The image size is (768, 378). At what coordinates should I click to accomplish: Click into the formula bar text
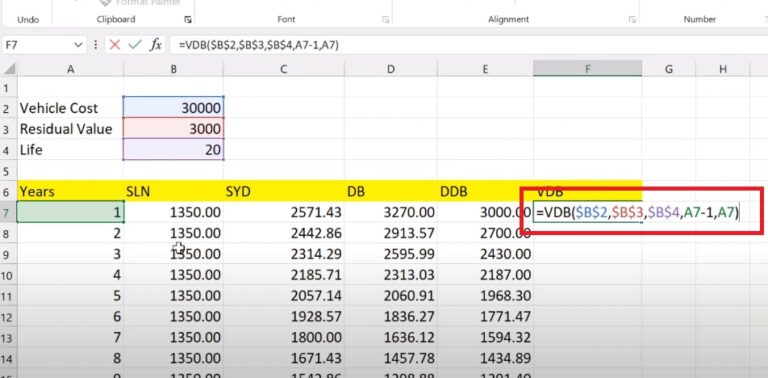(259, 45)
